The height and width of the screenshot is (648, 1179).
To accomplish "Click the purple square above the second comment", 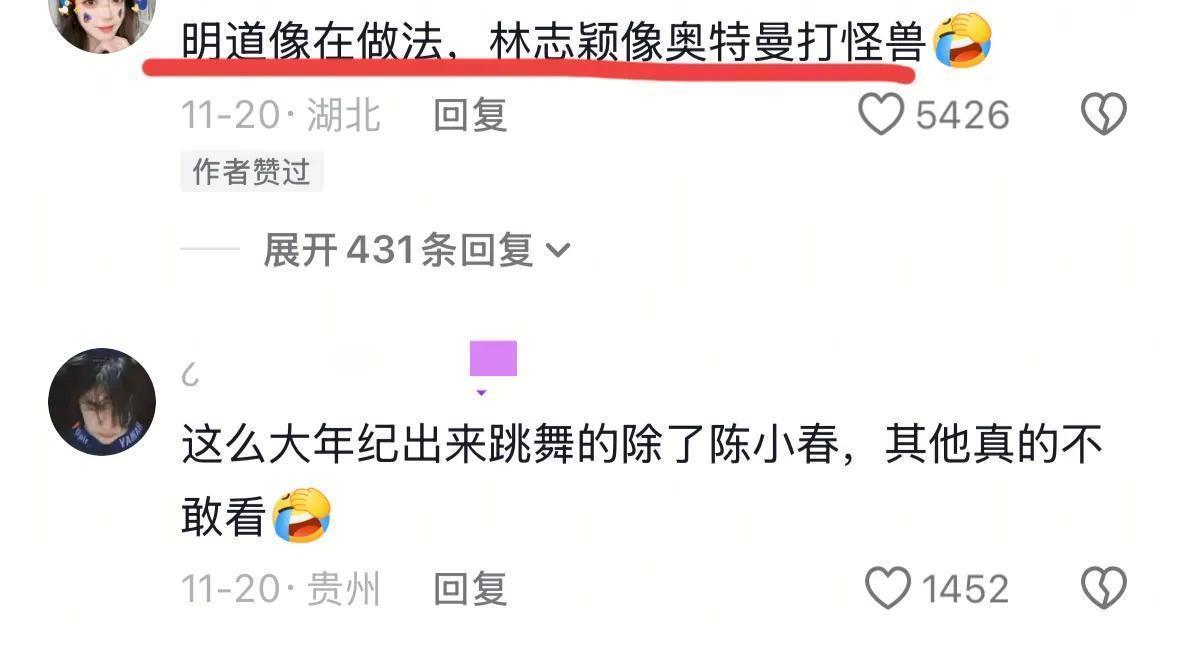I will click(x=493, y=358).
